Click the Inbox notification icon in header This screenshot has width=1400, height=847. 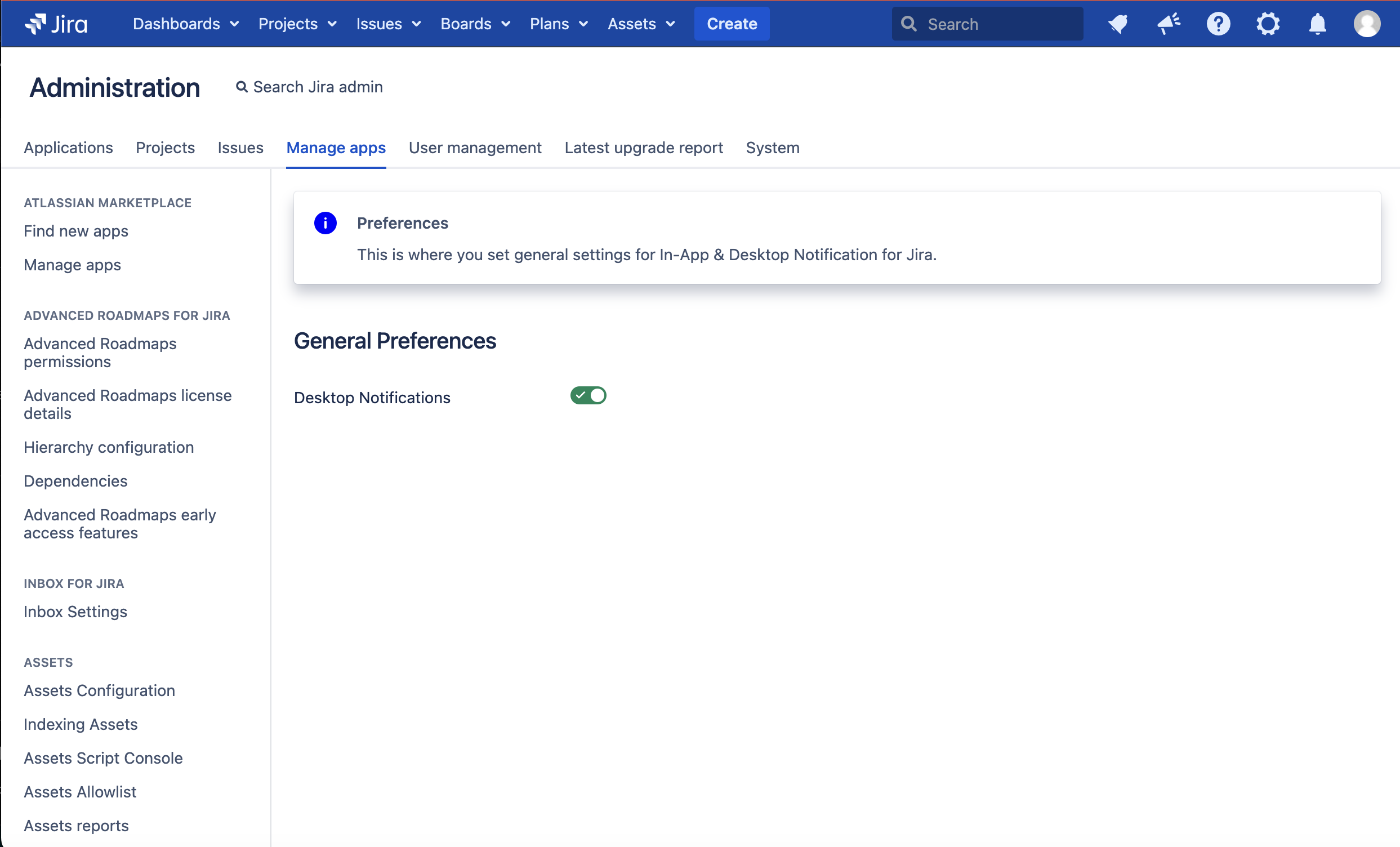1118,24
